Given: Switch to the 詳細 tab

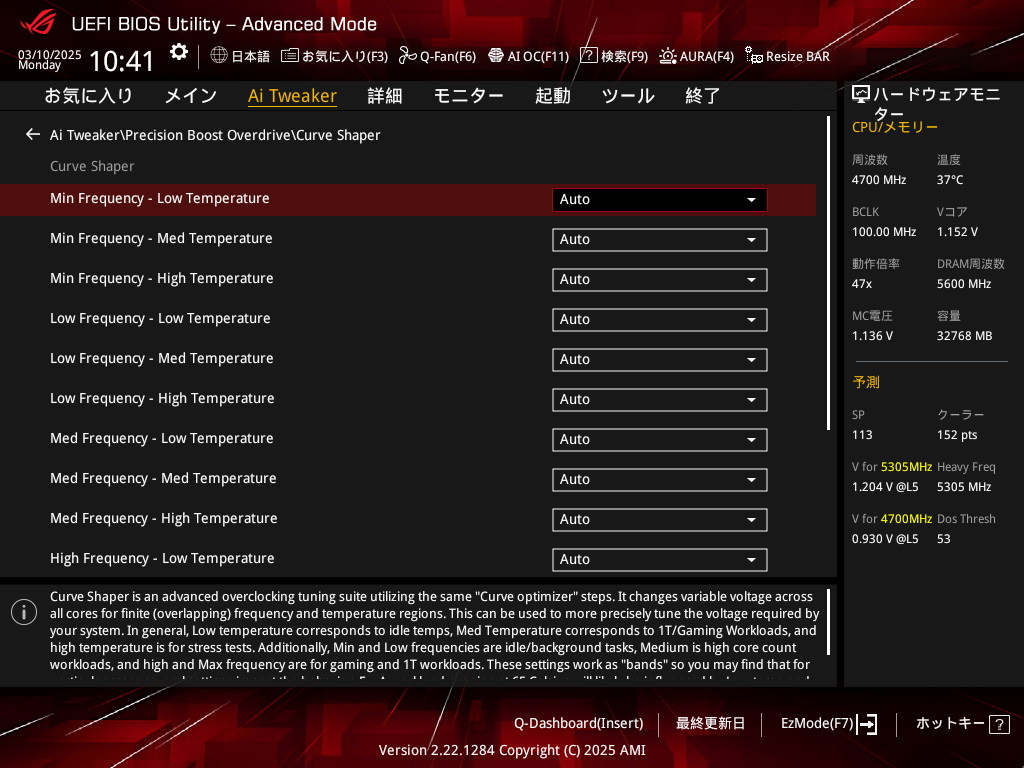Looking at the screenshot, I should coord(385,95).
